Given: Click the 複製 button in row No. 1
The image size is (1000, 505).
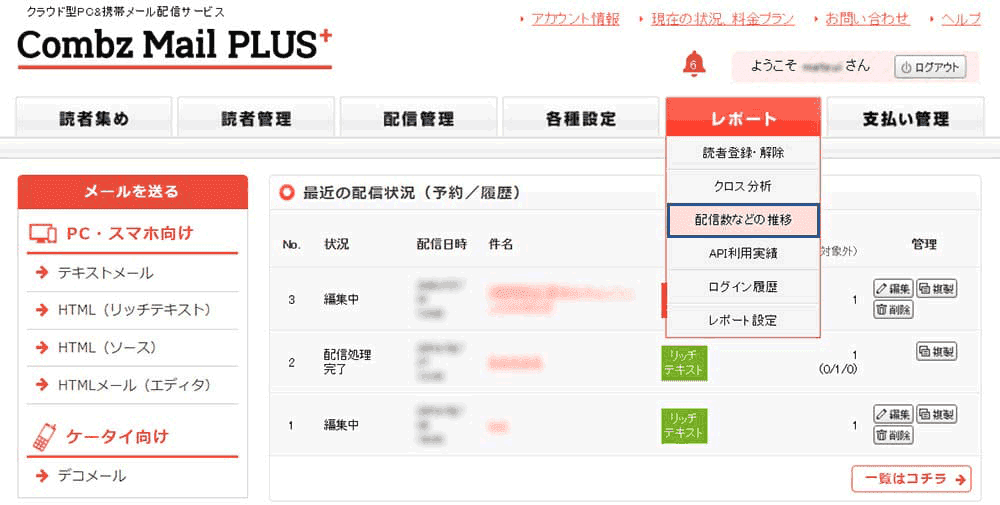Looking at the screenshot, I should [936, 414].
